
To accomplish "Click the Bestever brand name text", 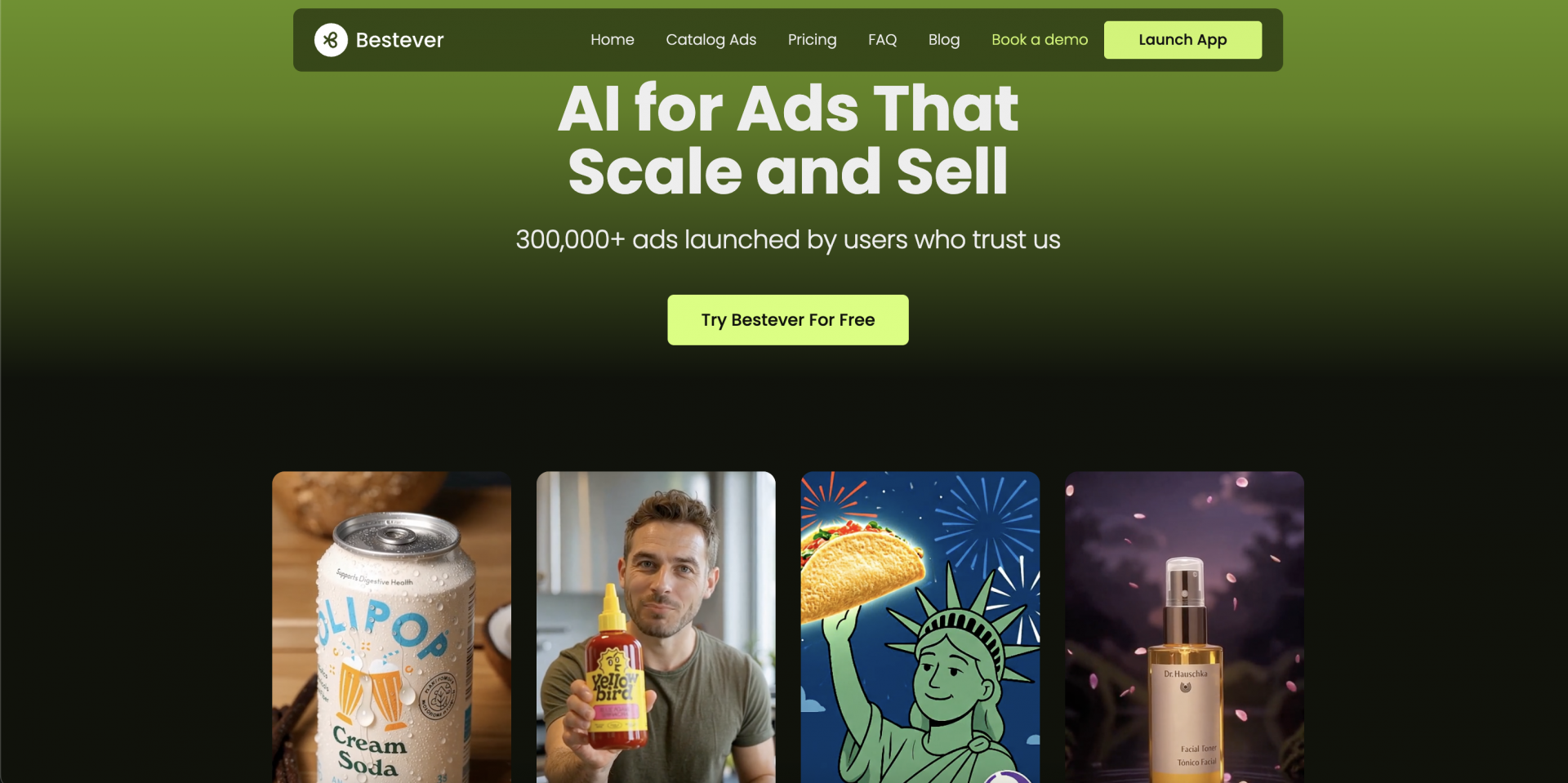I will click(x=399, y=40).
